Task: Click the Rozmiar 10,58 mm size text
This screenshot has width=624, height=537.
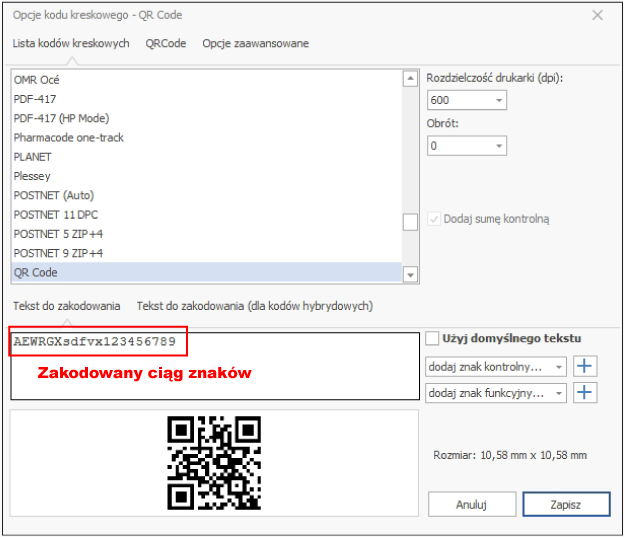Action: 510,455
